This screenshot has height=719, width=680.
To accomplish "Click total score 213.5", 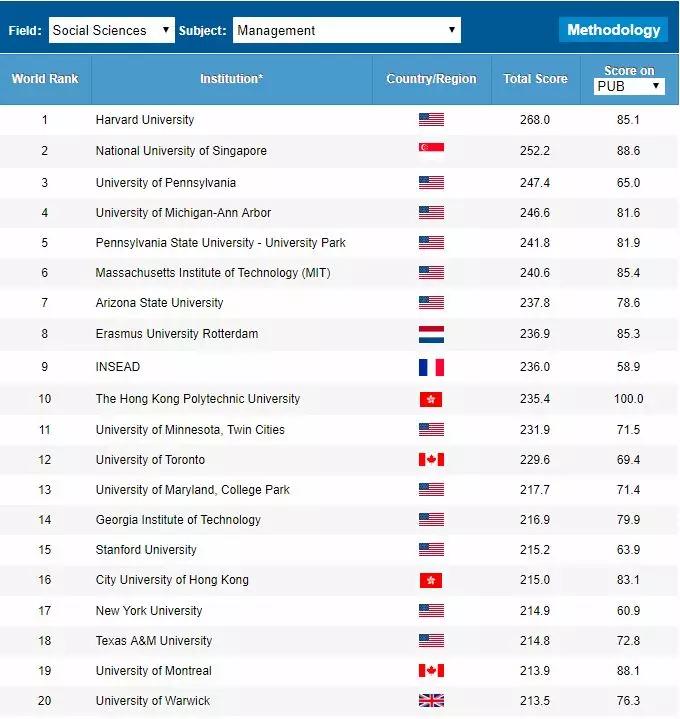I will 535,701.
